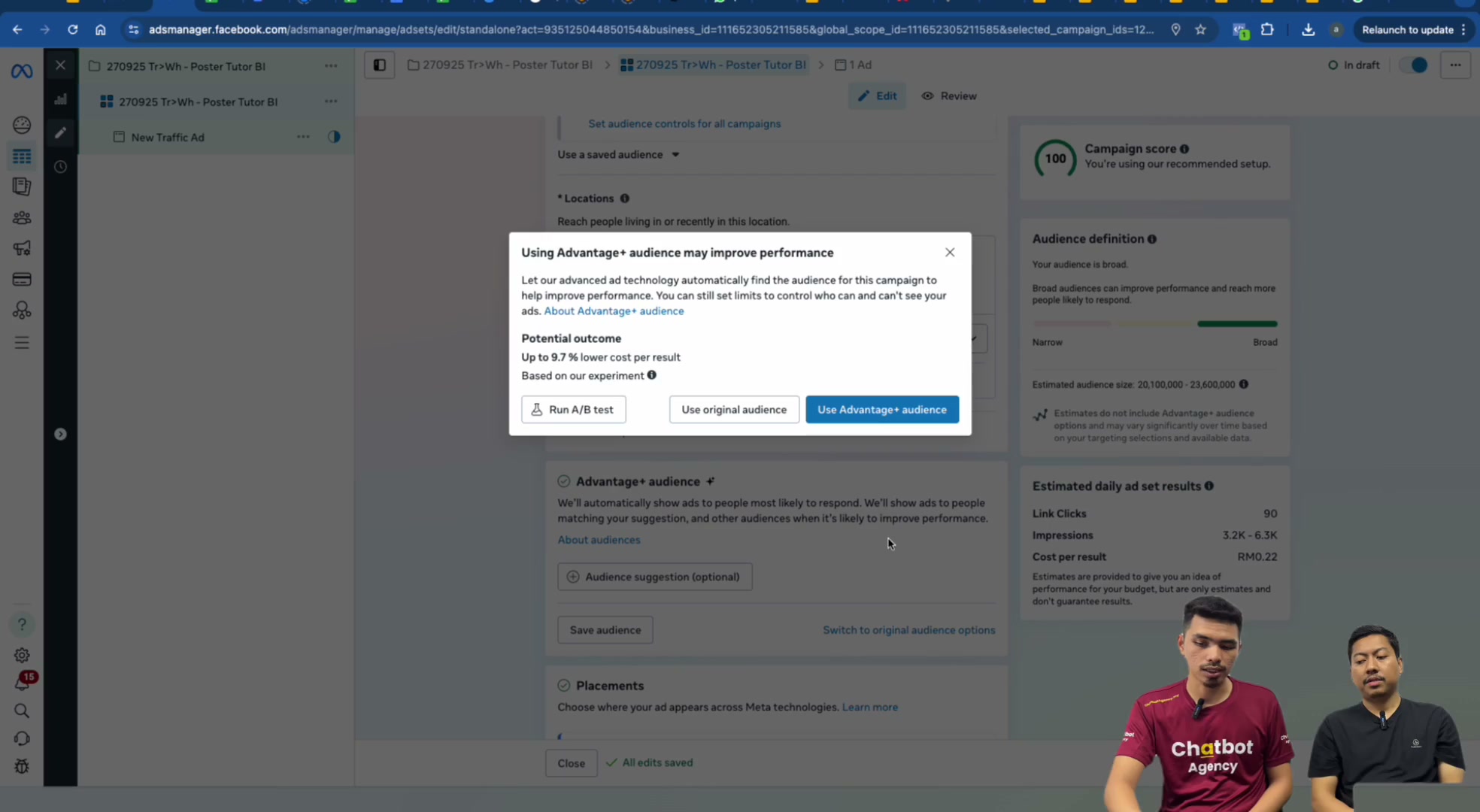The height and width of the screenshot is (812, 1480).
Task: Click Use Advantage+ audience button
Action: click(882, 410)
